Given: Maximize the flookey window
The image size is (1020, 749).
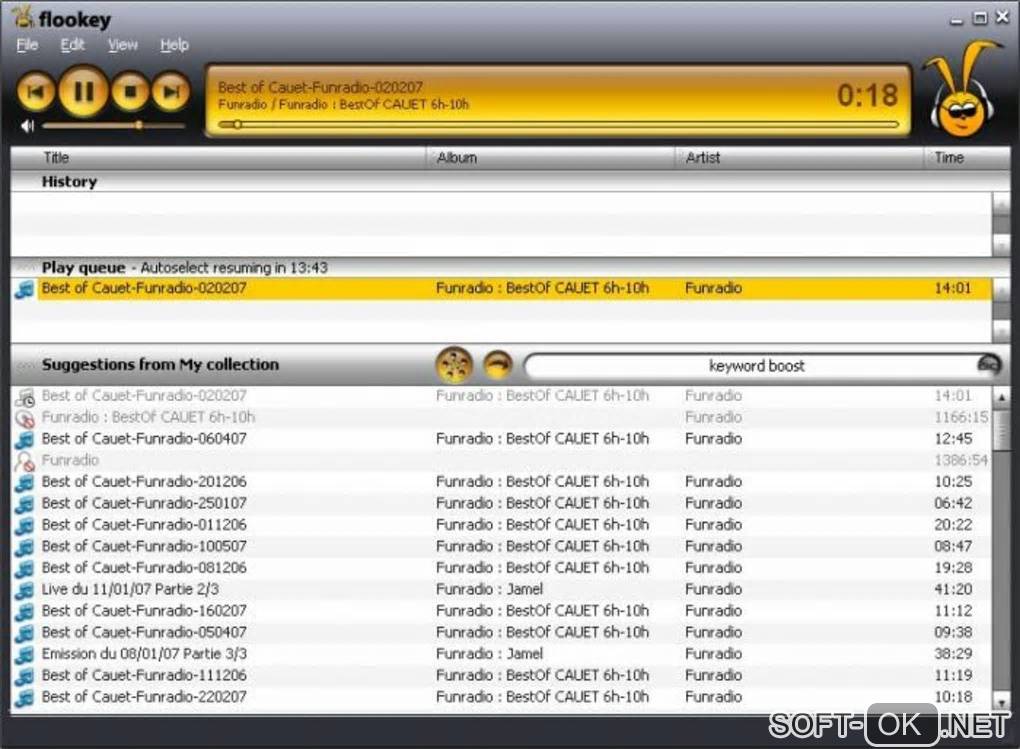Looking at the screenshot, I should pos(980,18).
